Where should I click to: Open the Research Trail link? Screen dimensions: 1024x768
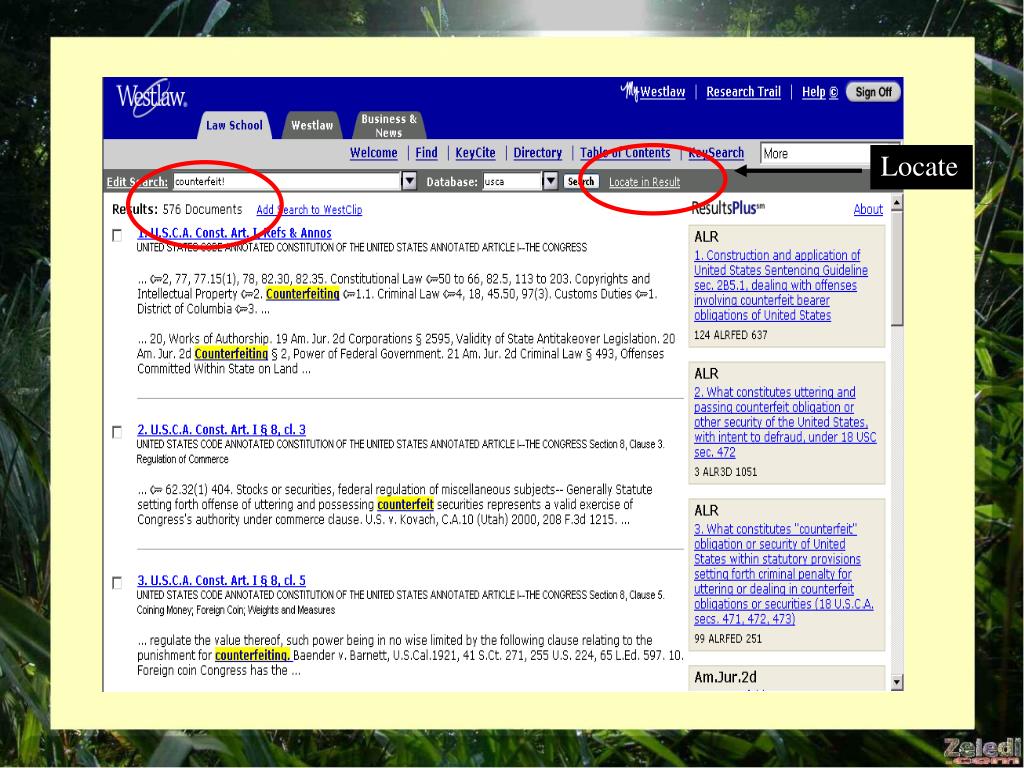pyautogui.click(x=743, y=92)
